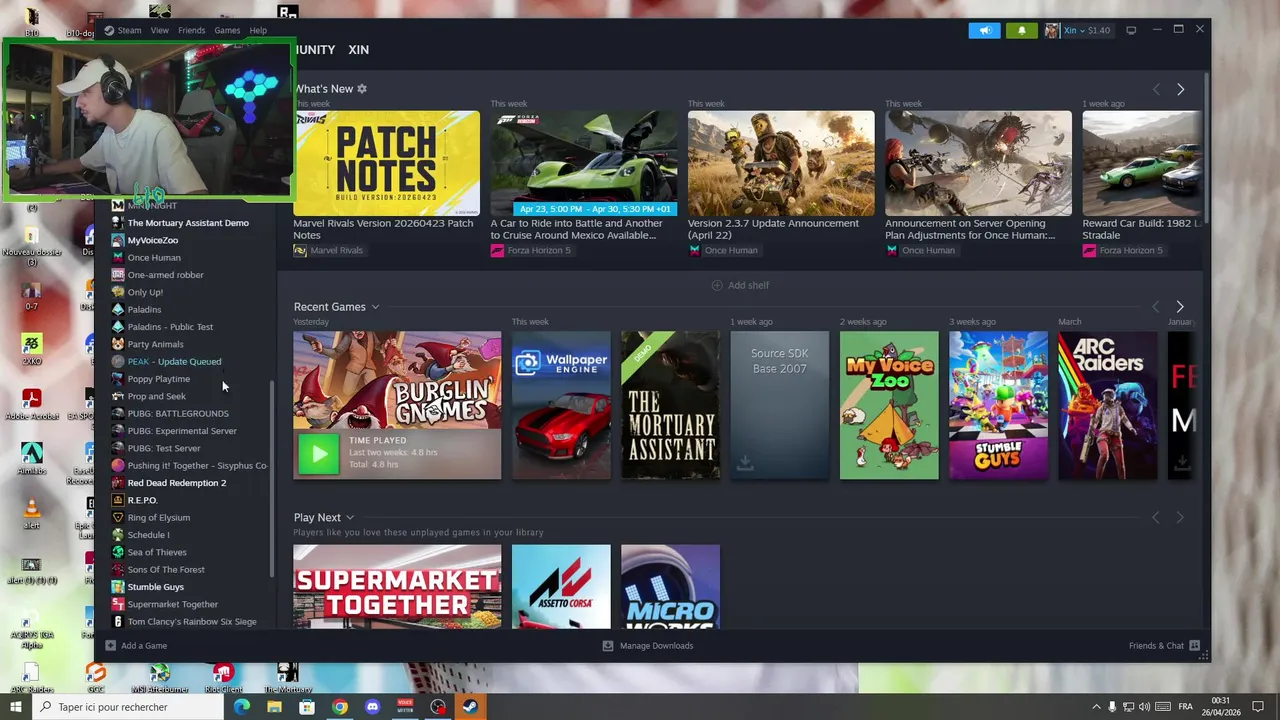The image size is (1280, 720).
Task: Click the Xin profile avatar
Action: pyautogui.click(x=1051, y=30)
